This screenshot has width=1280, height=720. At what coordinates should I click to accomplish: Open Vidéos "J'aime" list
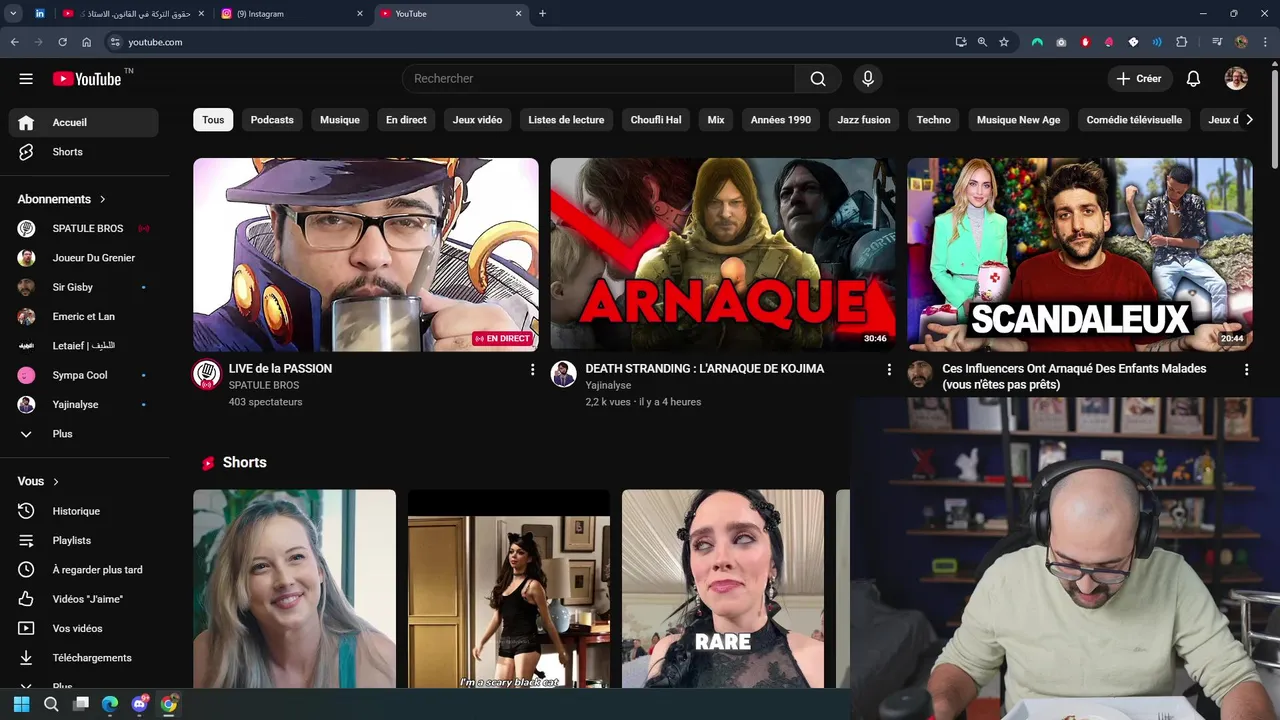point(83,599)
